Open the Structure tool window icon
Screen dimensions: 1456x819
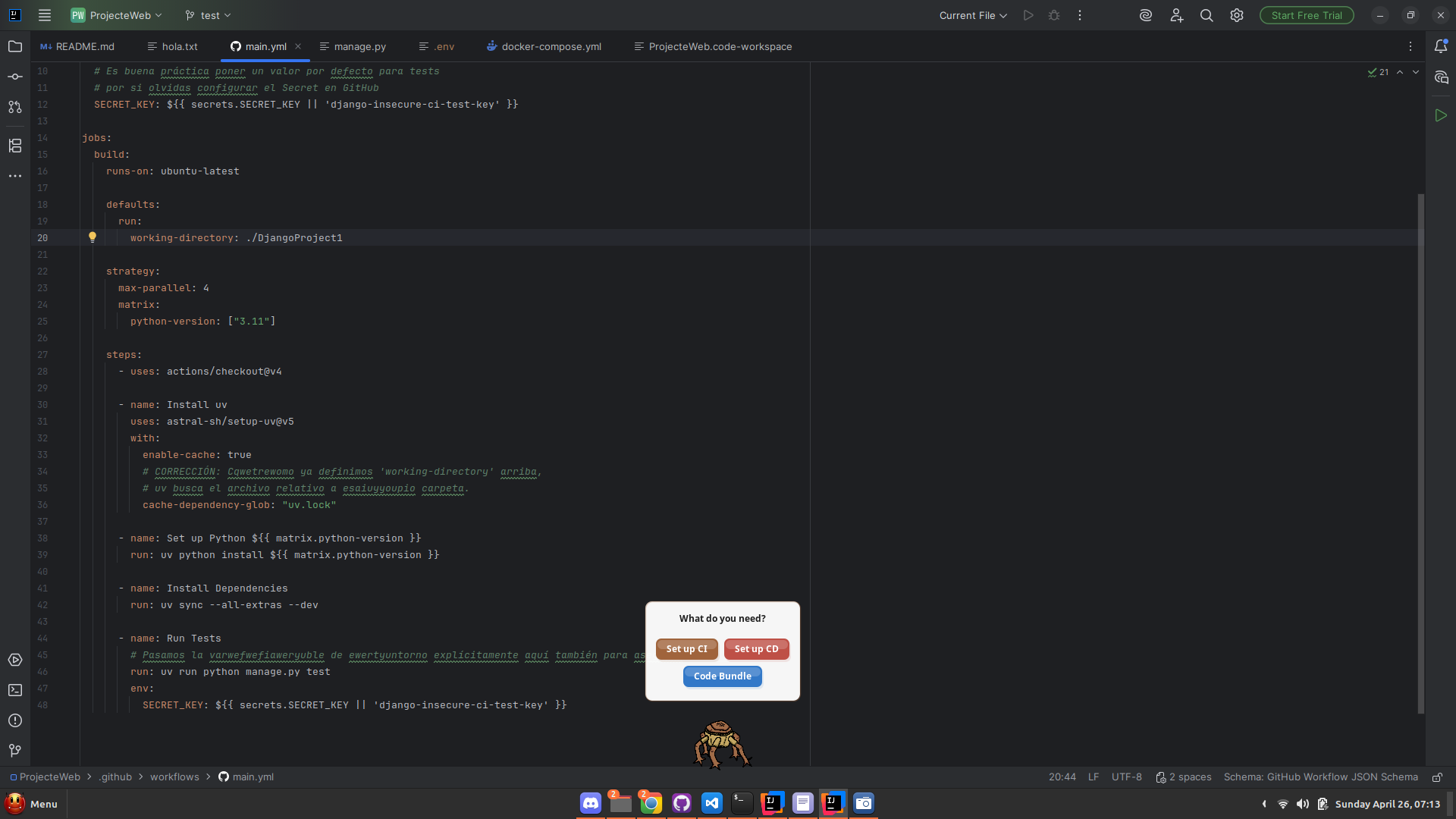[15, 146]
